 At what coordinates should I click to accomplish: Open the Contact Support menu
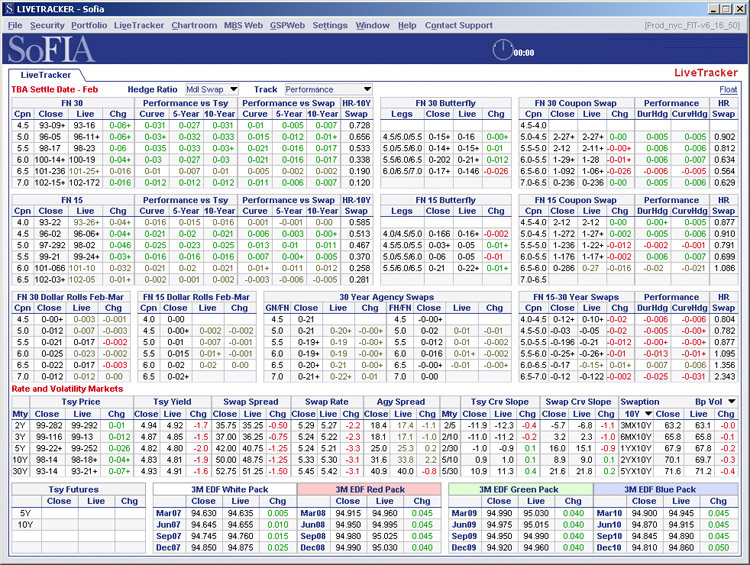(x=458, y=25)
